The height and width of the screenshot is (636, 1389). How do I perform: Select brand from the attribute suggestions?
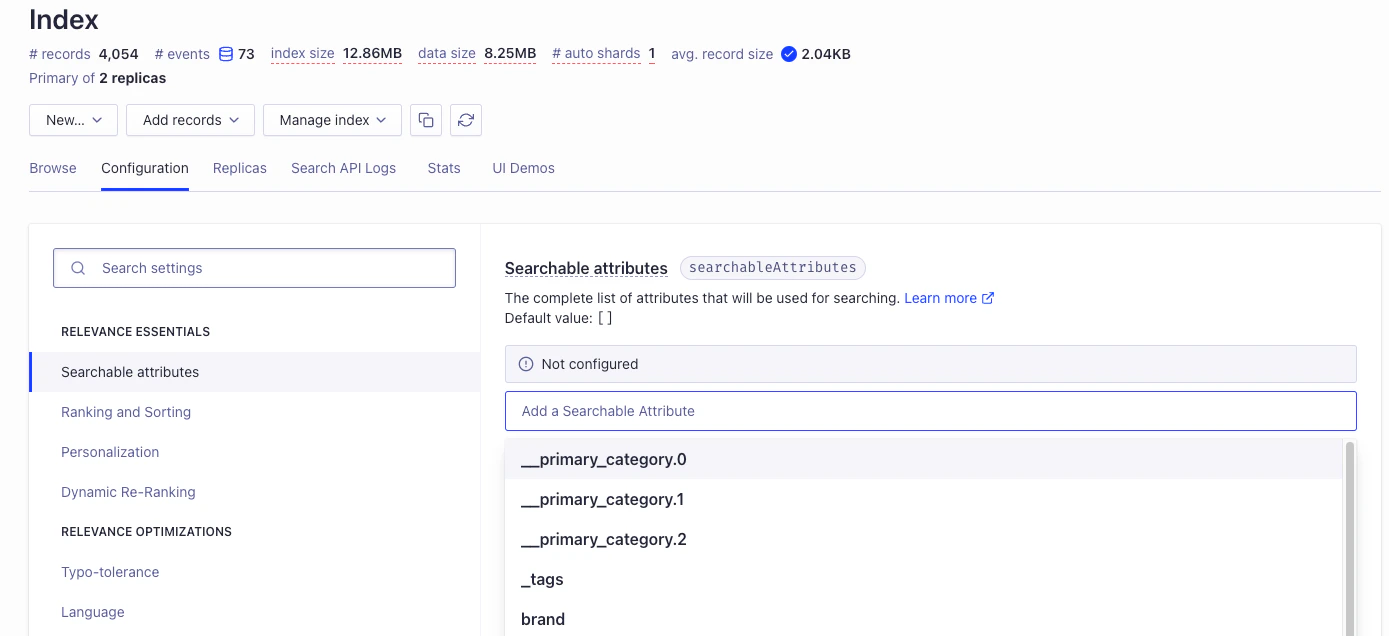[x=543, y=618]
